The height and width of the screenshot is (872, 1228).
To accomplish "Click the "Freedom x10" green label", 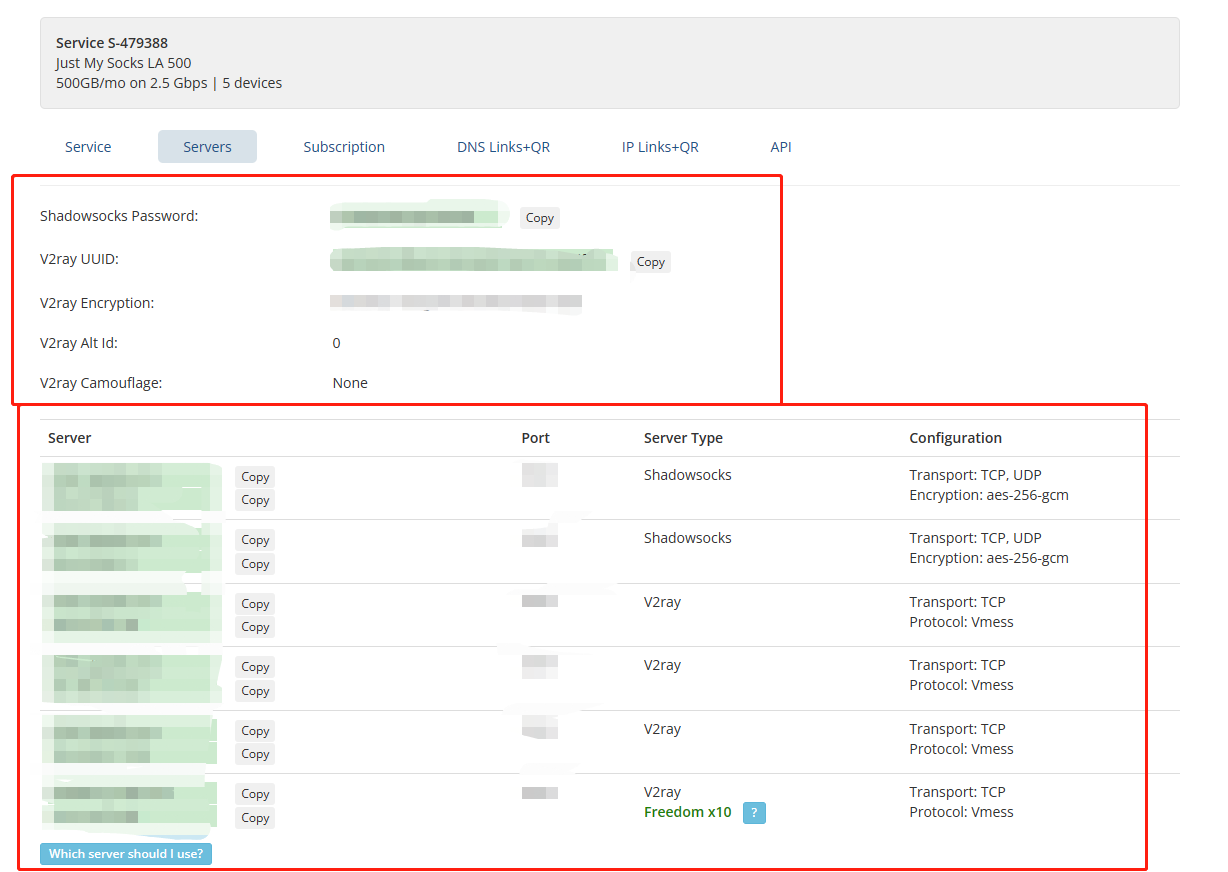I will tap(688, 812).
